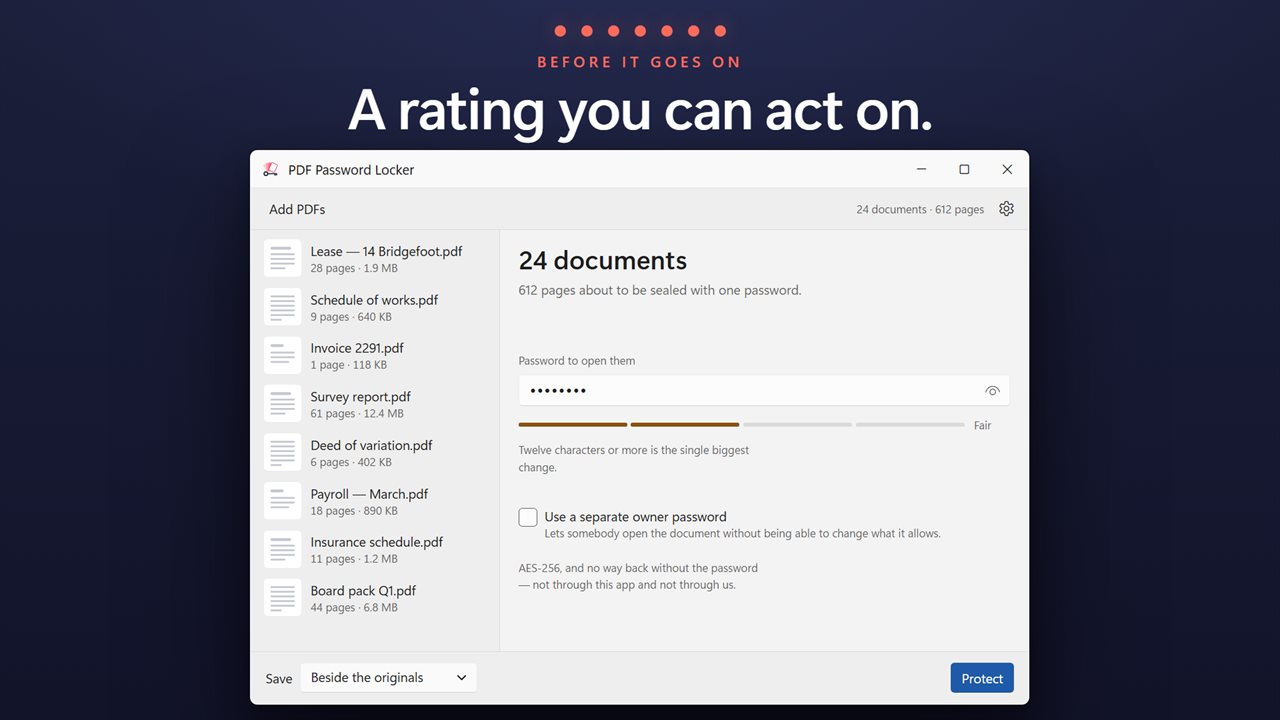This screenshot has height=720, width=1280.
Task: Click document icon for Survey report.pdf
Action: click(283, 404)
